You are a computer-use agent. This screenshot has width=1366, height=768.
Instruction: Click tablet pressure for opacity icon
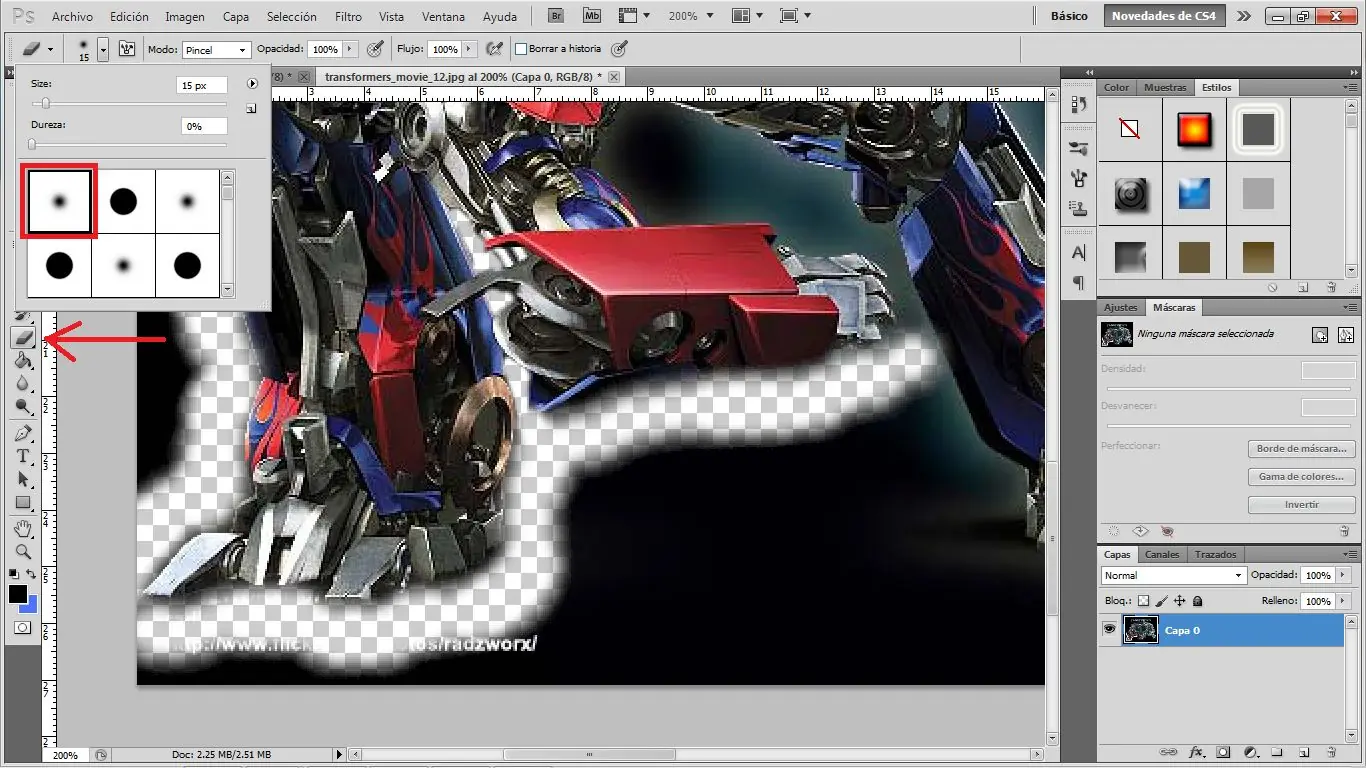376,48
